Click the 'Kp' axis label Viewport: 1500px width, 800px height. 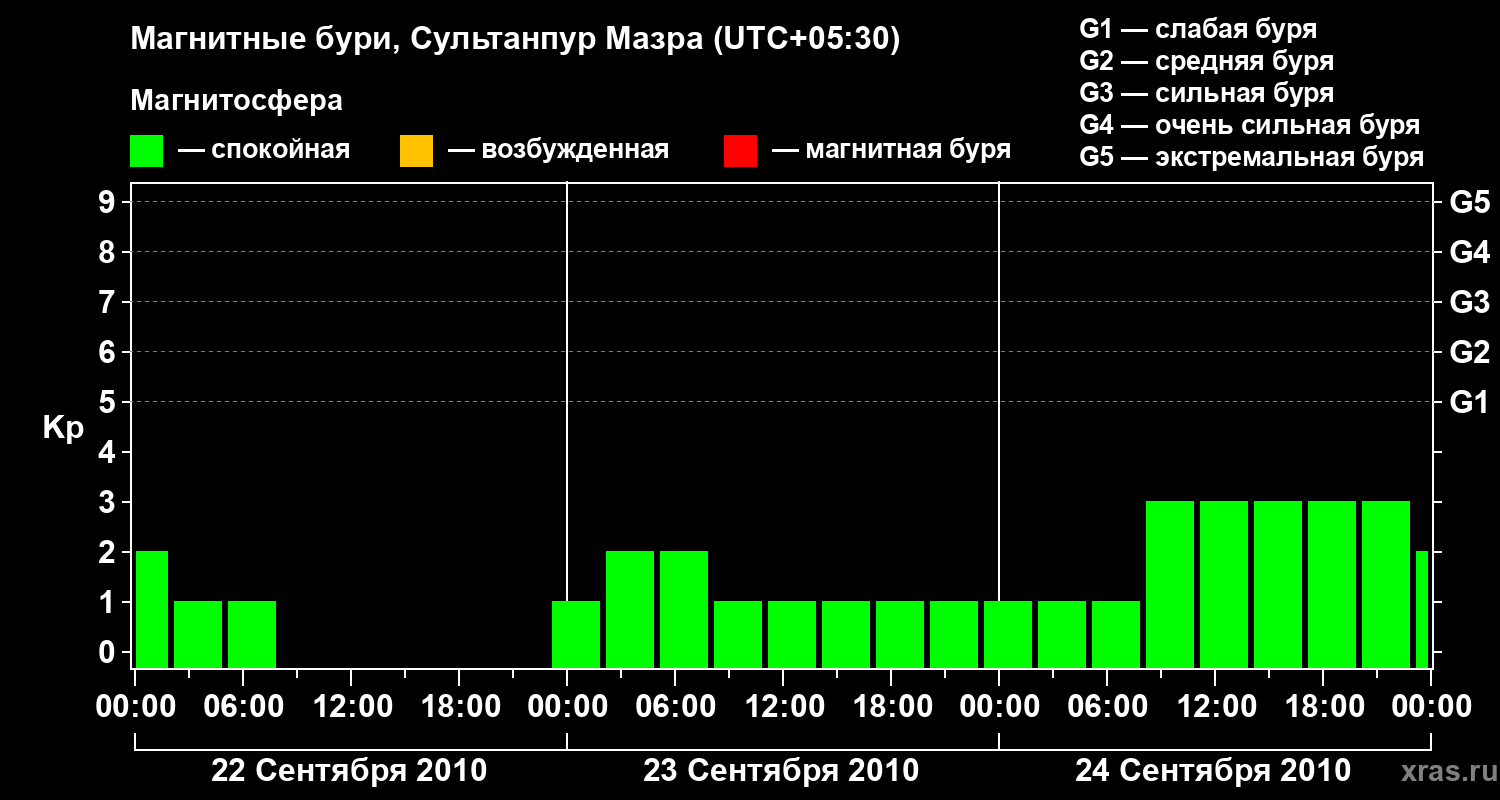click(63, 428)
